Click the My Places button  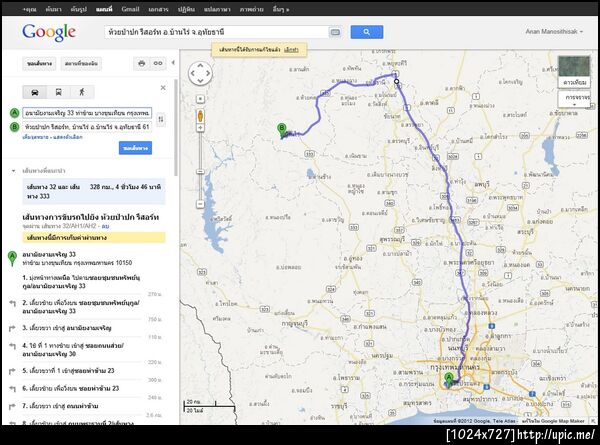pos(81,63)
